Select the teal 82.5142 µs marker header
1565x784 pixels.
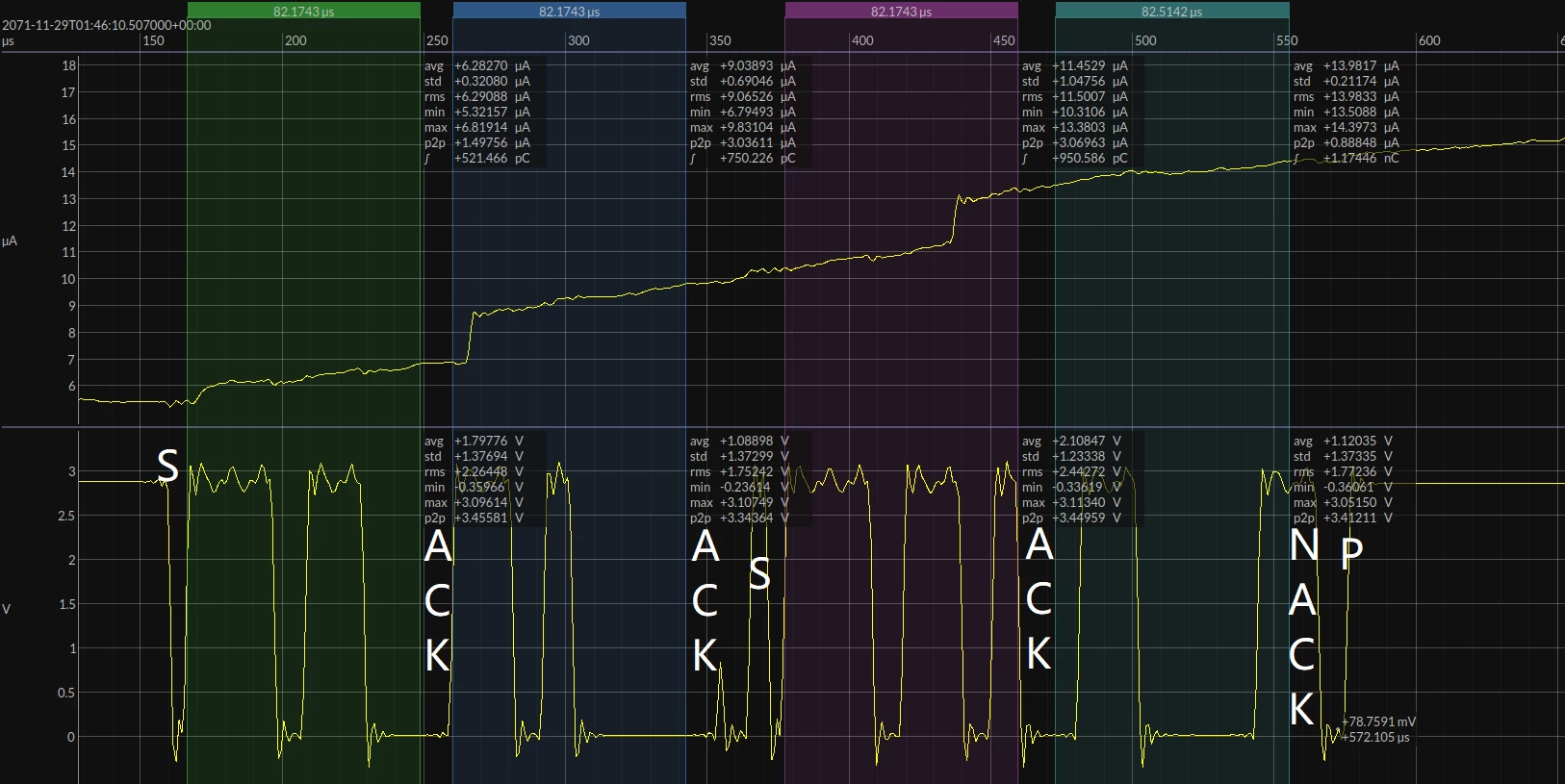(x=1172, y=11)
